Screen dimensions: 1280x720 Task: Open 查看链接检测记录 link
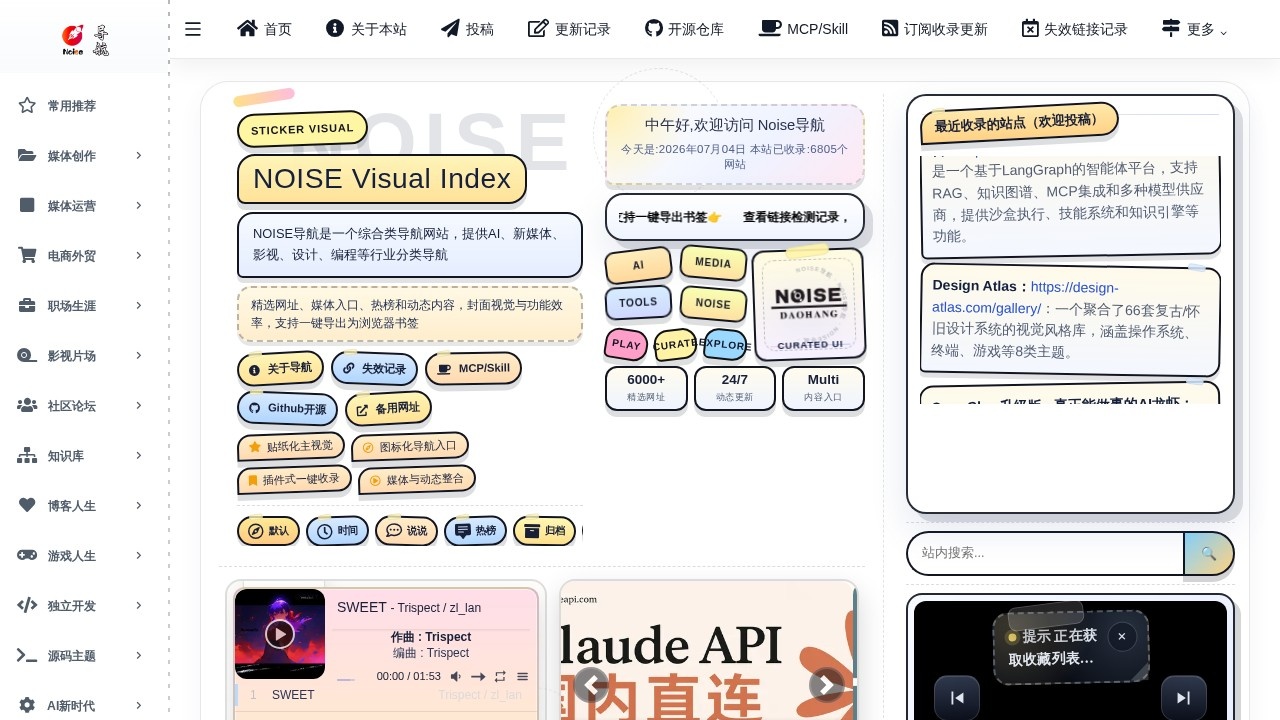coord(796,217)
